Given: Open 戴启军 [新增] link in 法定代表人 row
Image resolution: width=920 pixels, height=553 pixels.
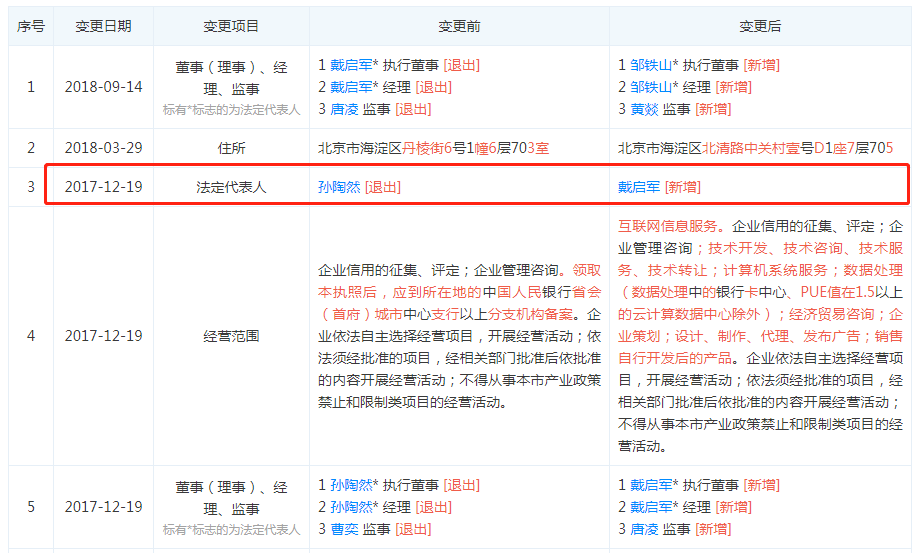Looking at the screenshot, I should click(638, 187).
